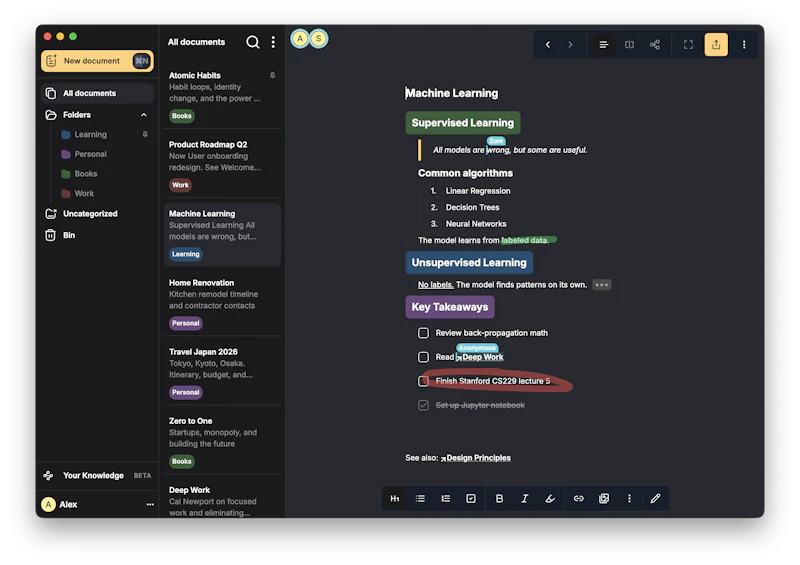Open the Home Renovation document
Image resolution: width=800 pixels, height=565 pixels.
coord(222,302)
